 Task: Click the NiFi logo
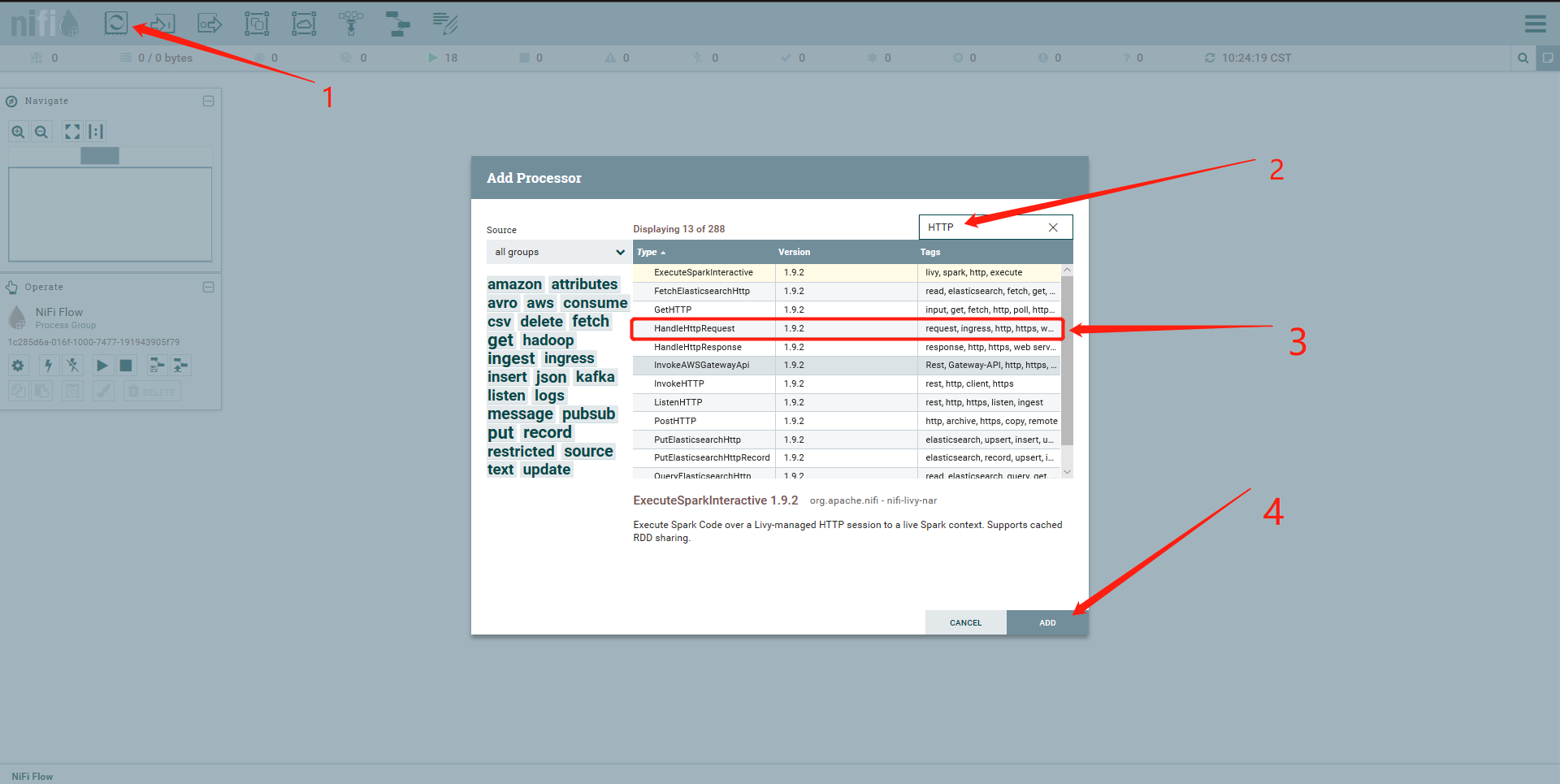[x=45, y=23]
